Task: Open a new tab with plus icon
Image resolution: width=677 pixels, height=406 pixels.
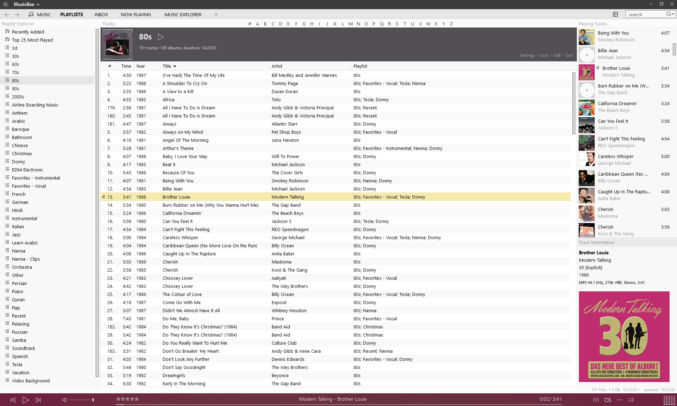Action: coord(216,14)
